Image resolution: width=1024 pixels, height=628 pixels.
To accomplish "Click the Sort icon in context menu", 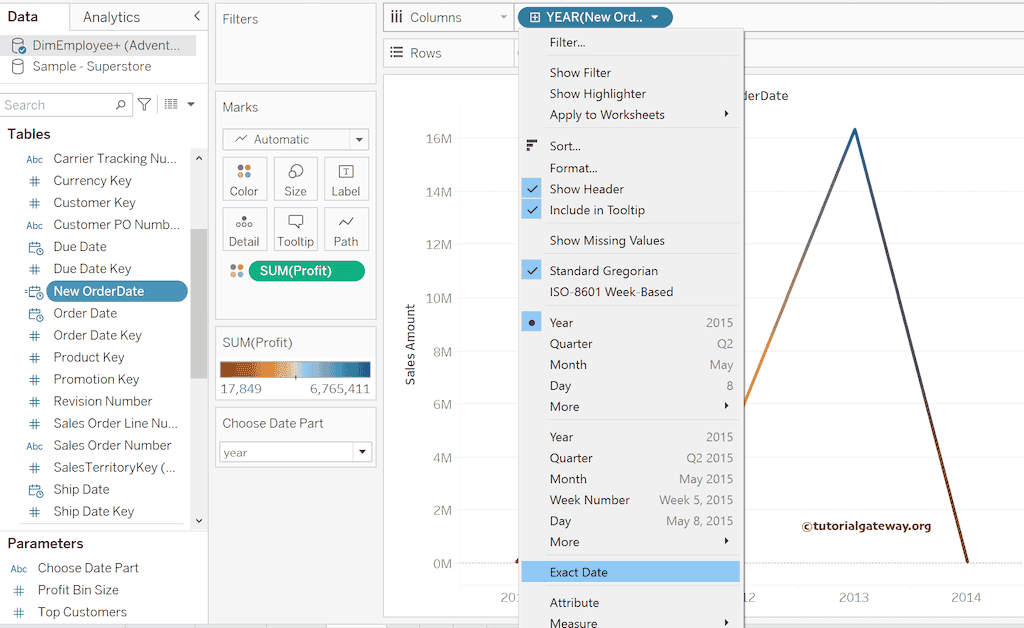I will click(x=532, y=146).
